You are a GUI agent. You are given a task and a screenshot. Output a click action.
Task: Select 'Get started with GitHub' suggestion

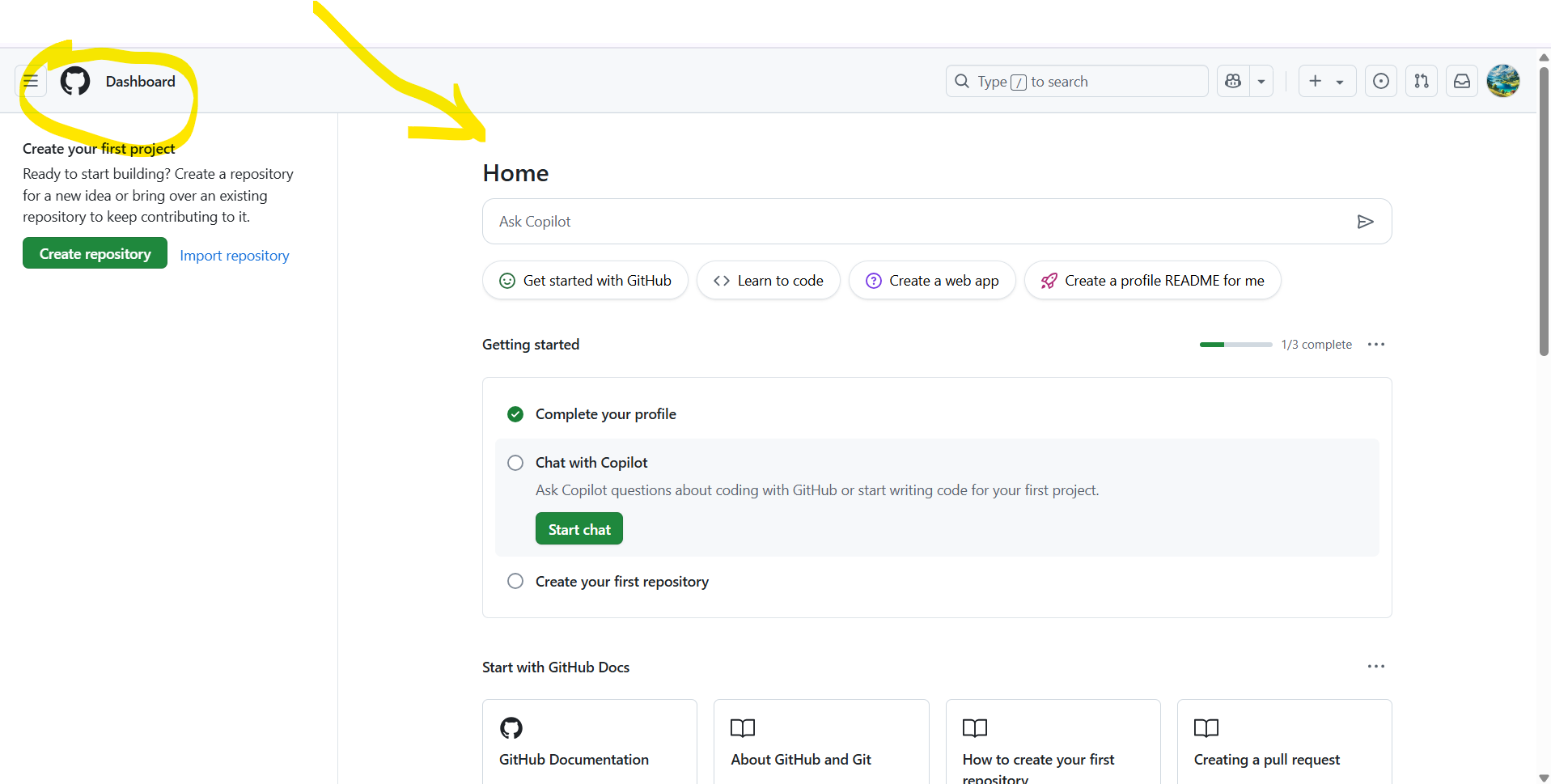click(585, 280)
